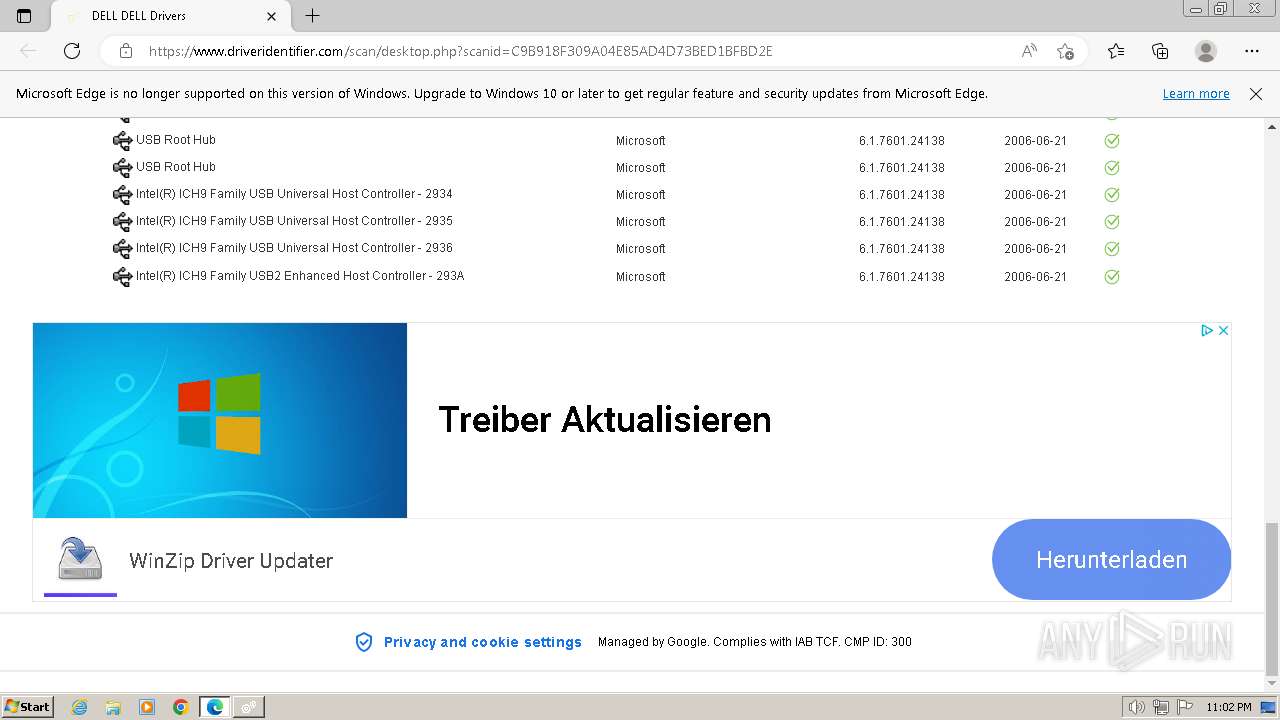Open Privacy and cookie settings
The height and width of the screenshot is (720, 1280).
pos(483,642)
